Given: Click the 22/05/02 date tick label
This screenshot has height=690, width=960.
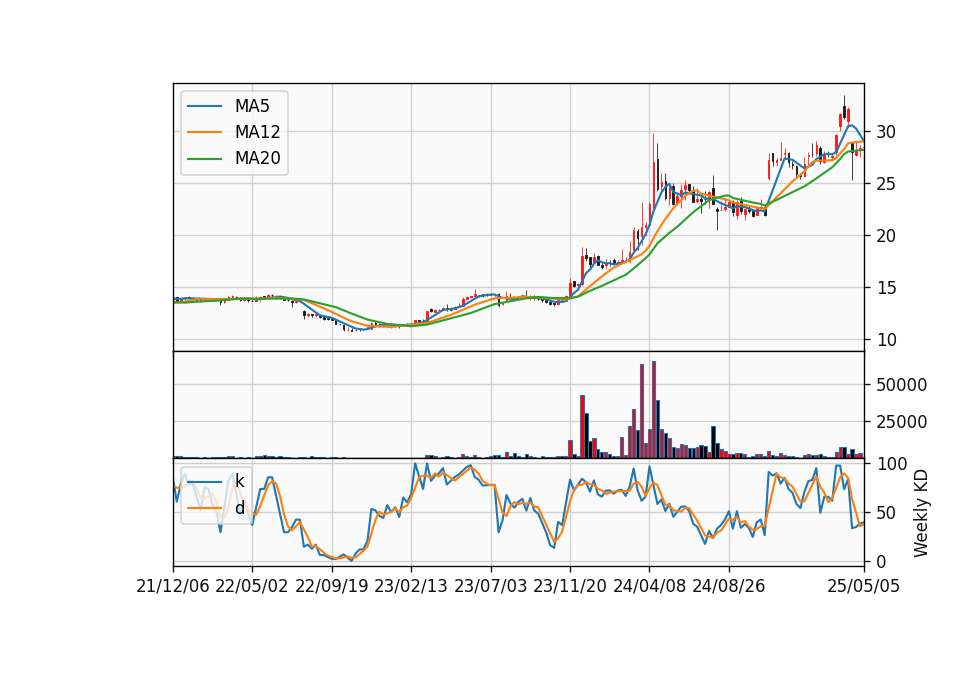Looking at the screenshot, I should [x=252, y=587].
